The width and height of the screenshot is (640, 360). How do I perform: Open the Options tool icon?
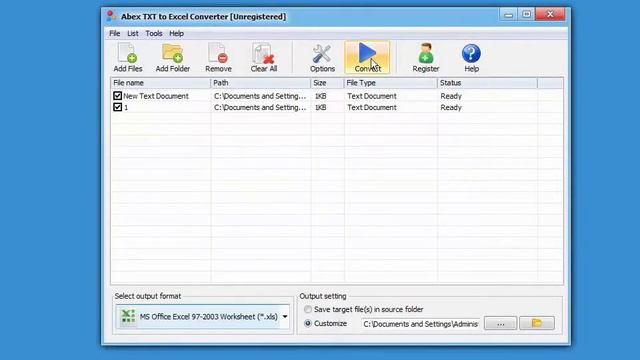click(322, 58)
